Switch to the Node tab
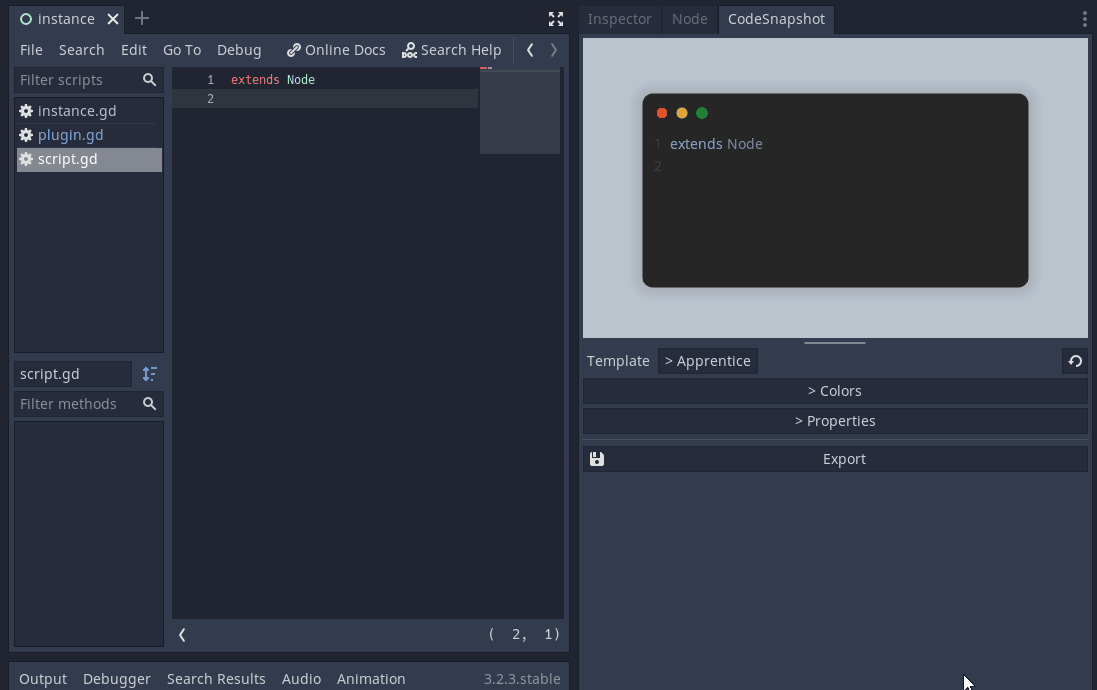Viewport: 1097px width, 690px height. coord(689,19)
